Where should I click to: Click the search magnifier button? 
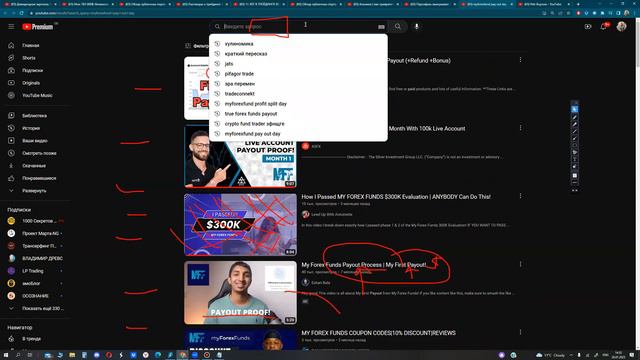point(398,27)
